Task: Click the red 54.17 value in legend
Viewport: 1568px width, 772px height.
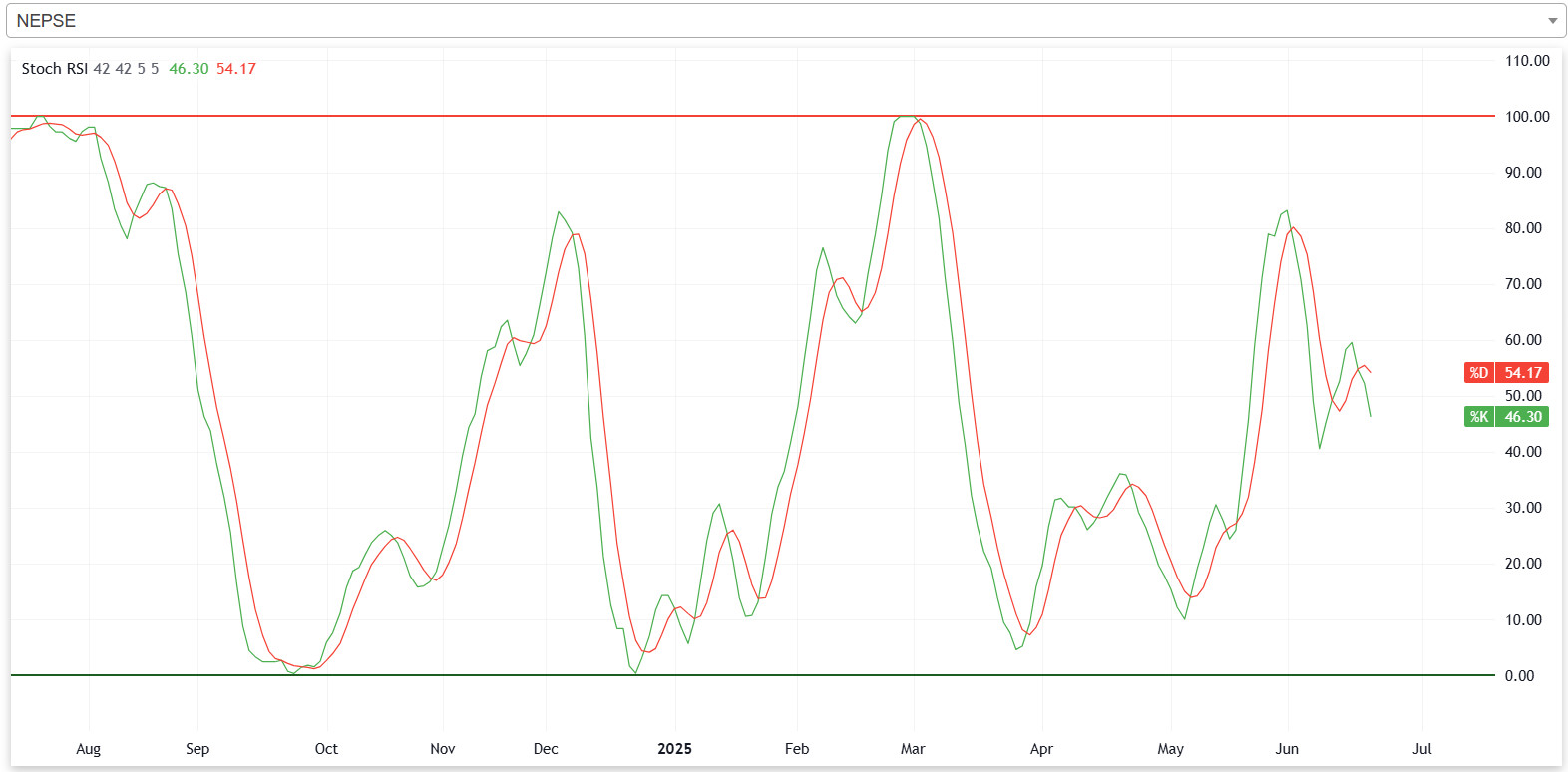Action: 236,69
